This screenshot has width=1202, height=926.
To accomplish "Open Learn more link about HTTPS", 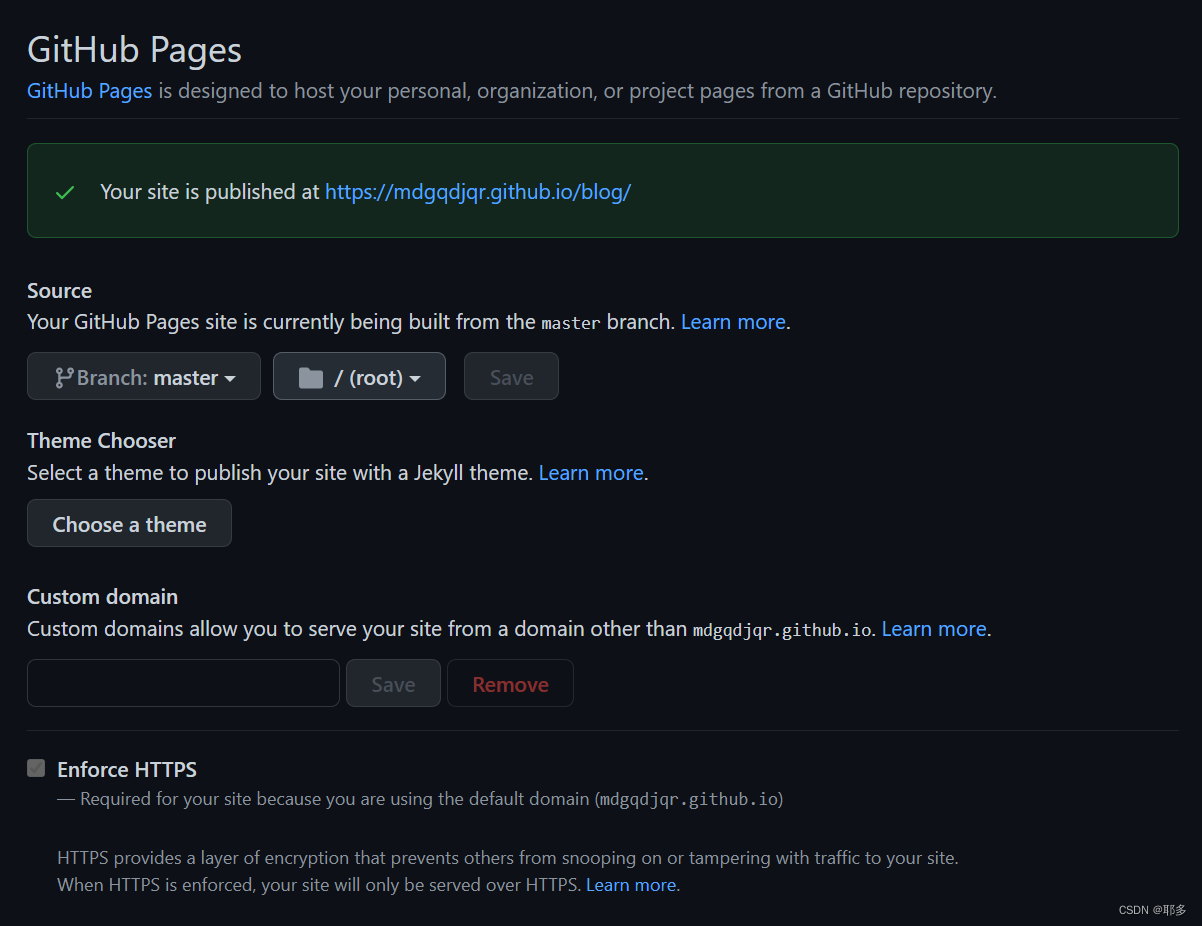I will [x=631, y=885].
